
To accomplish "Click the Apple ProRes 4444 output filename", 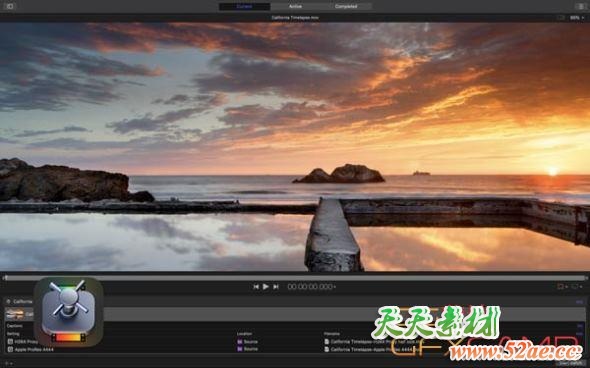I will 373,349.
